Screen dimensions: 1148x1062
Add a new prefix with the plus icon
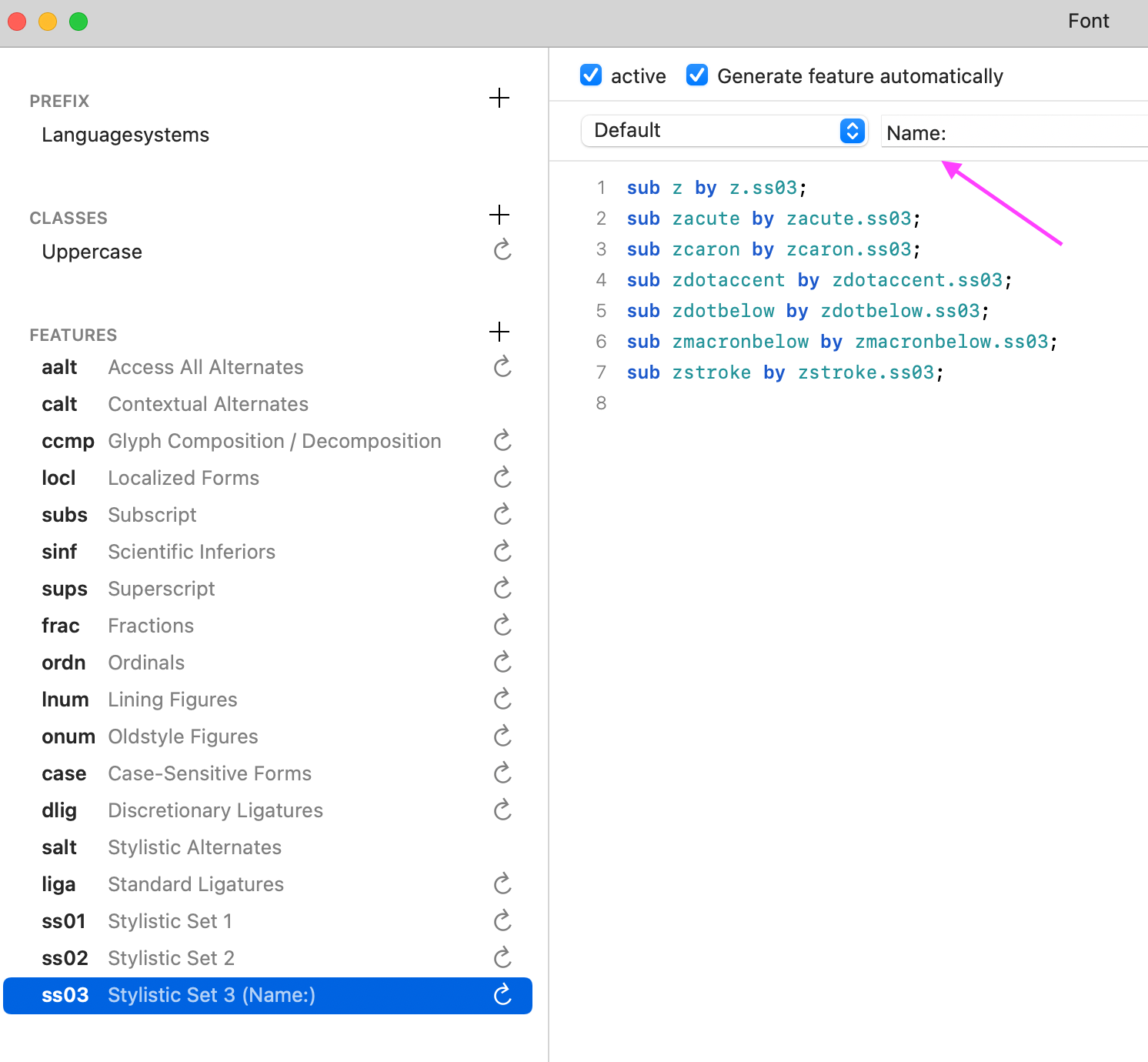coord(499,98)
